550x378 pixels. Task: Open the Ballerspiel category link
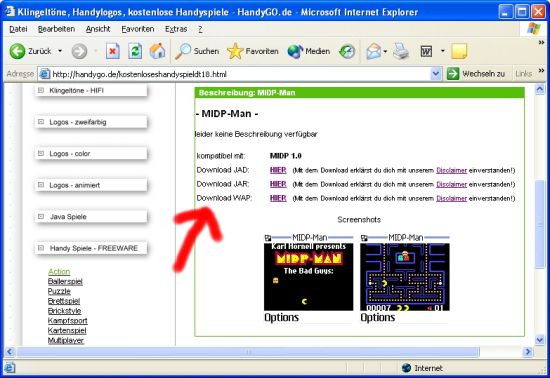65,281
